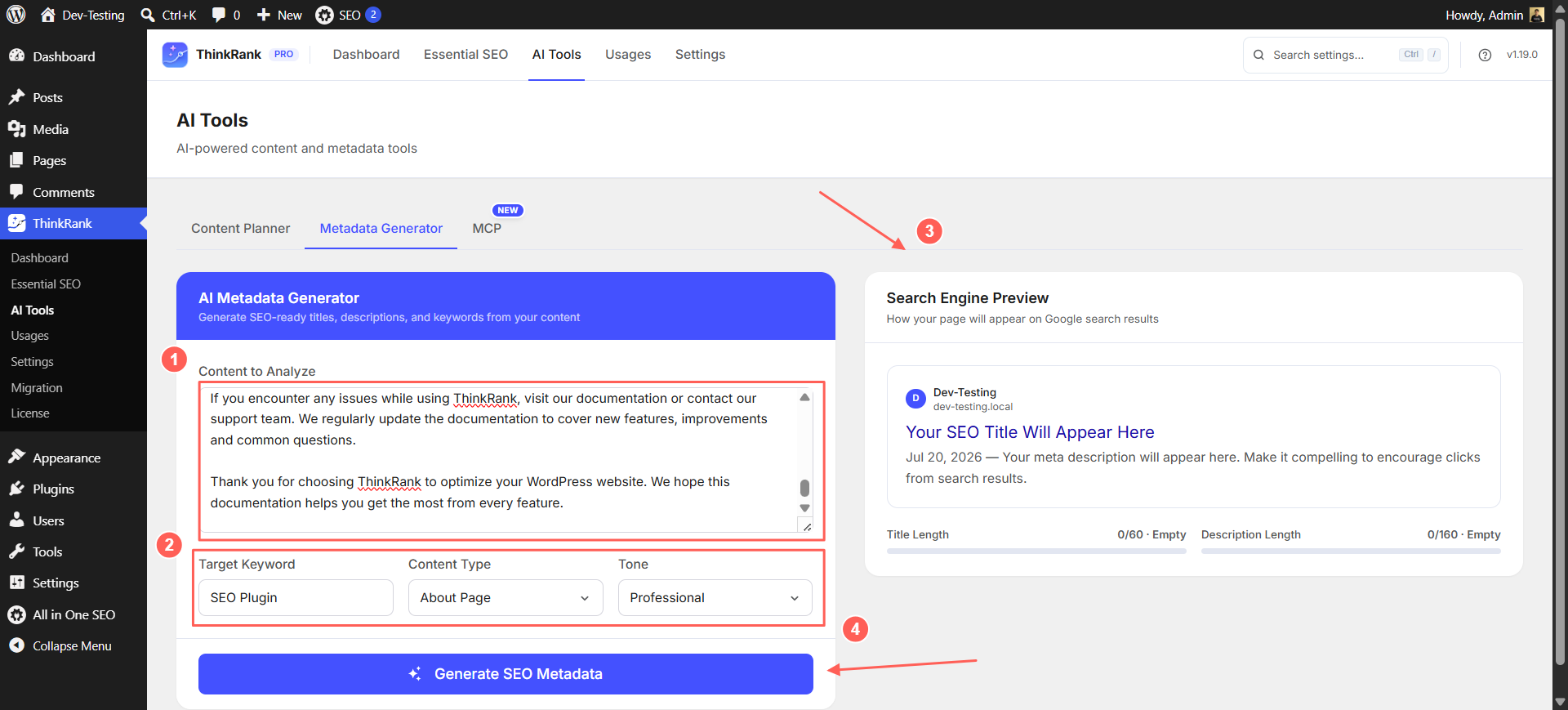Open Media icon in sidebar

coord(16,129)
